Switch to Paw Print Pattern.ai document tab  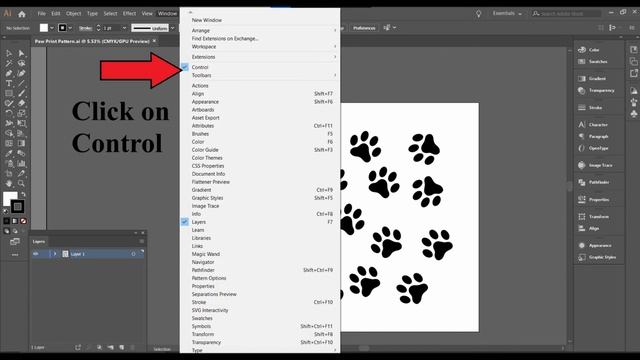click(x=92, y=41)
